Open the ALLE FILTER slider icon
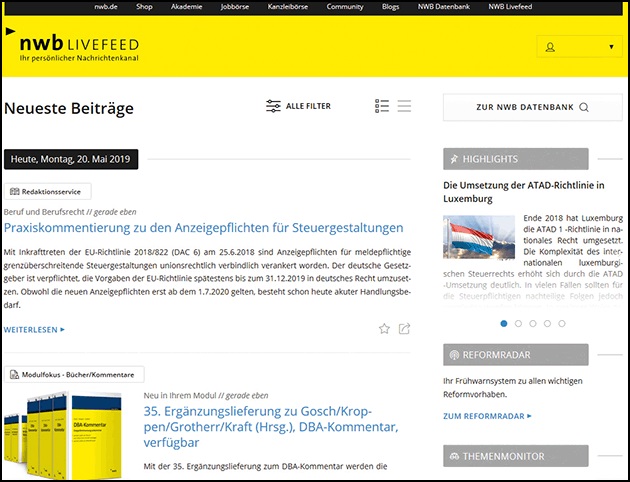The height and width of the screenshot is (482, 630). (x=273, y=106)
